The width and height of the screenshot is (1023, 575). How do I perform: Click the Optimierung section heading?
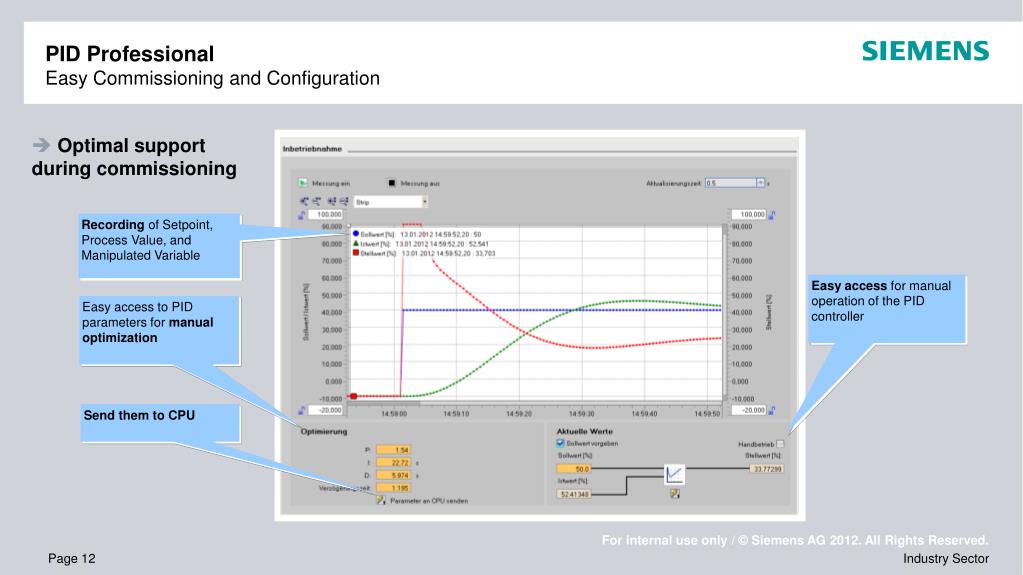324,431
